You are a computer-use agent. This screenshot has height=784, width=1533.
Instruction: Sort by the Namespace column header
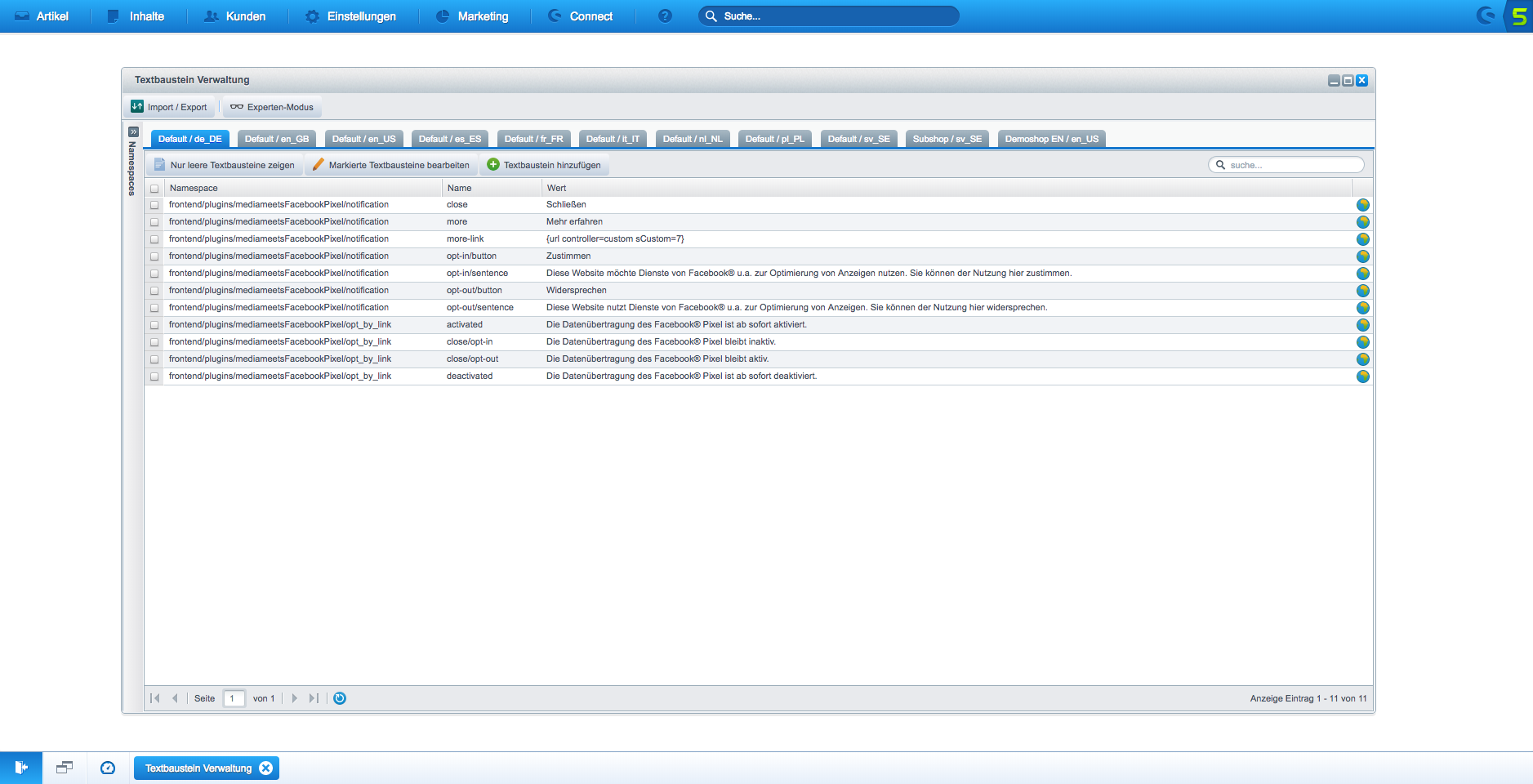tap(303, 188)
